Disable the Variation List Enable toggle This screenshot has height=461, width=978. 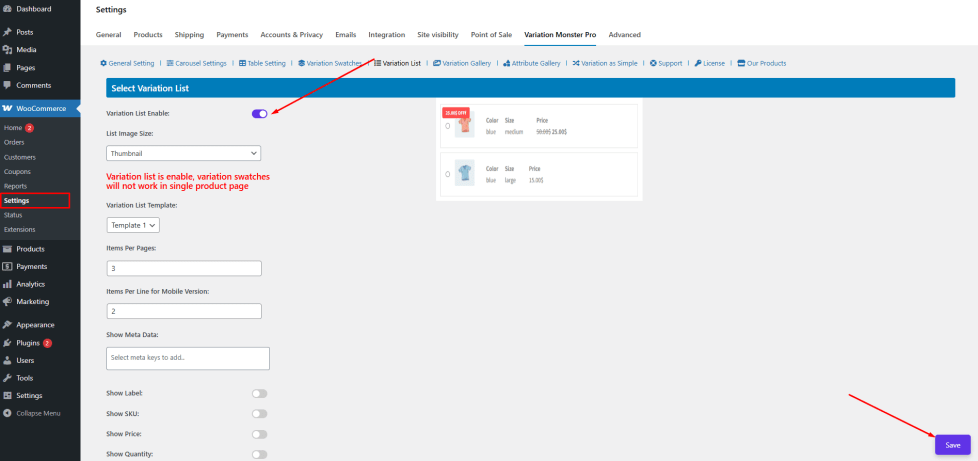(x=259, y=114)
